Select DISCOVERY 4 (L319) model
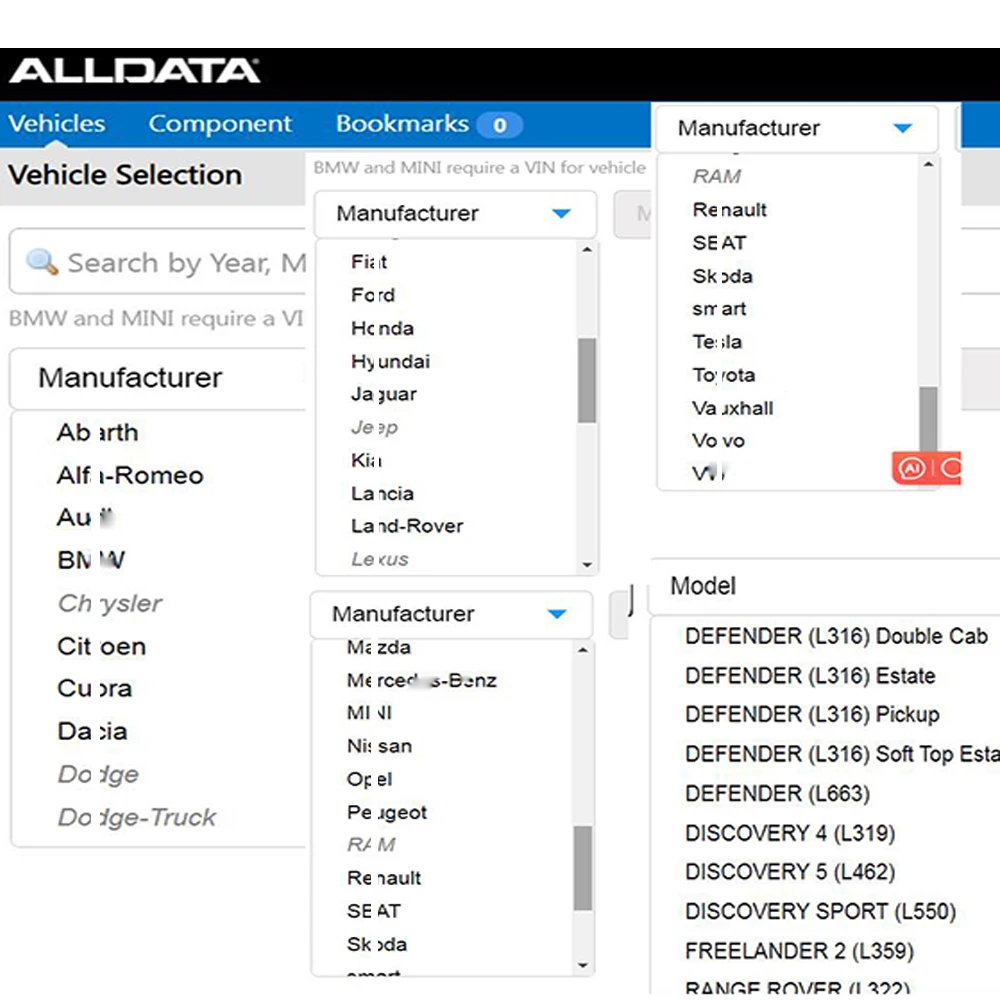 [790, 834]
